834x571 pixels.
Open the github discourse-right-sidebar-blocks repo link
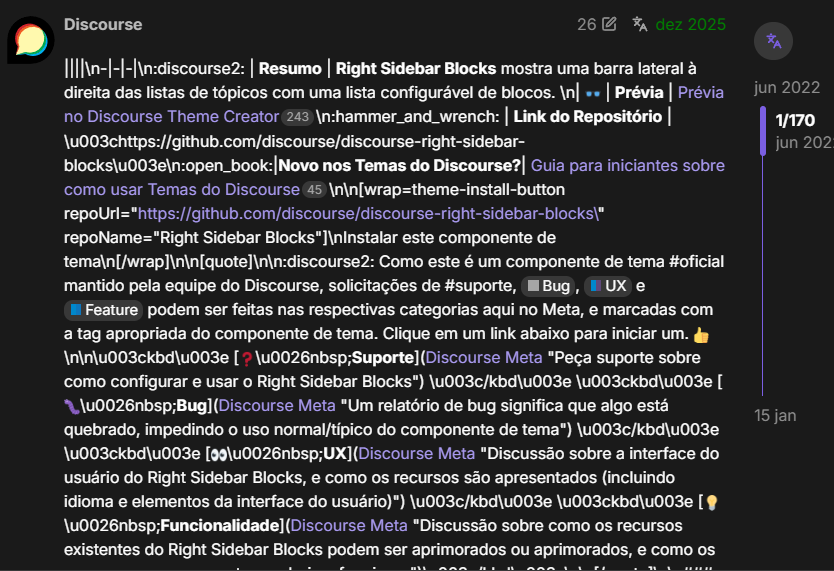coord(369,213)
